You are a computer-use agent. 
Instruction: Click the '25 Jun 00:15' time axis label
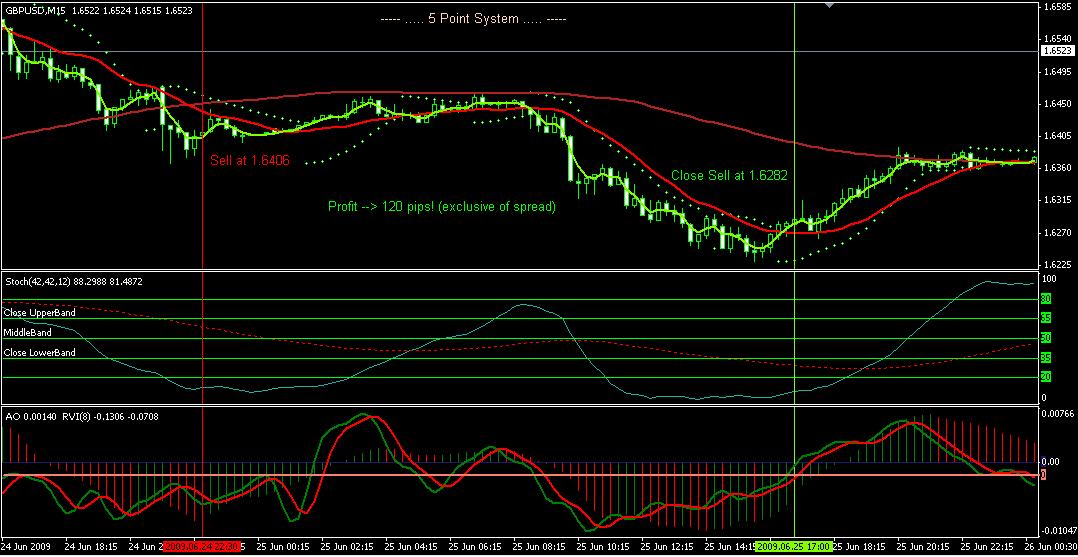pyautogui.click(x=284, y=545)
